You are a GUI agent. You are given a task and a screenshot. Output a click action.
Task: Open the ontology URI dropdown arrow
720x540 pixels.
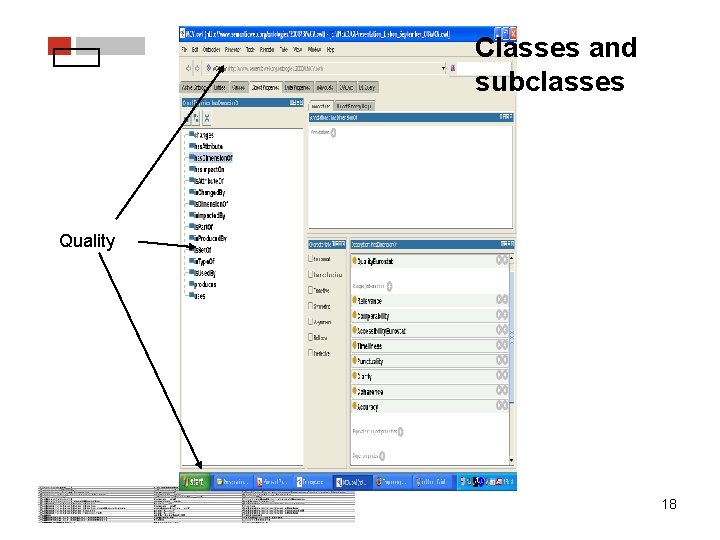[443, 68]
